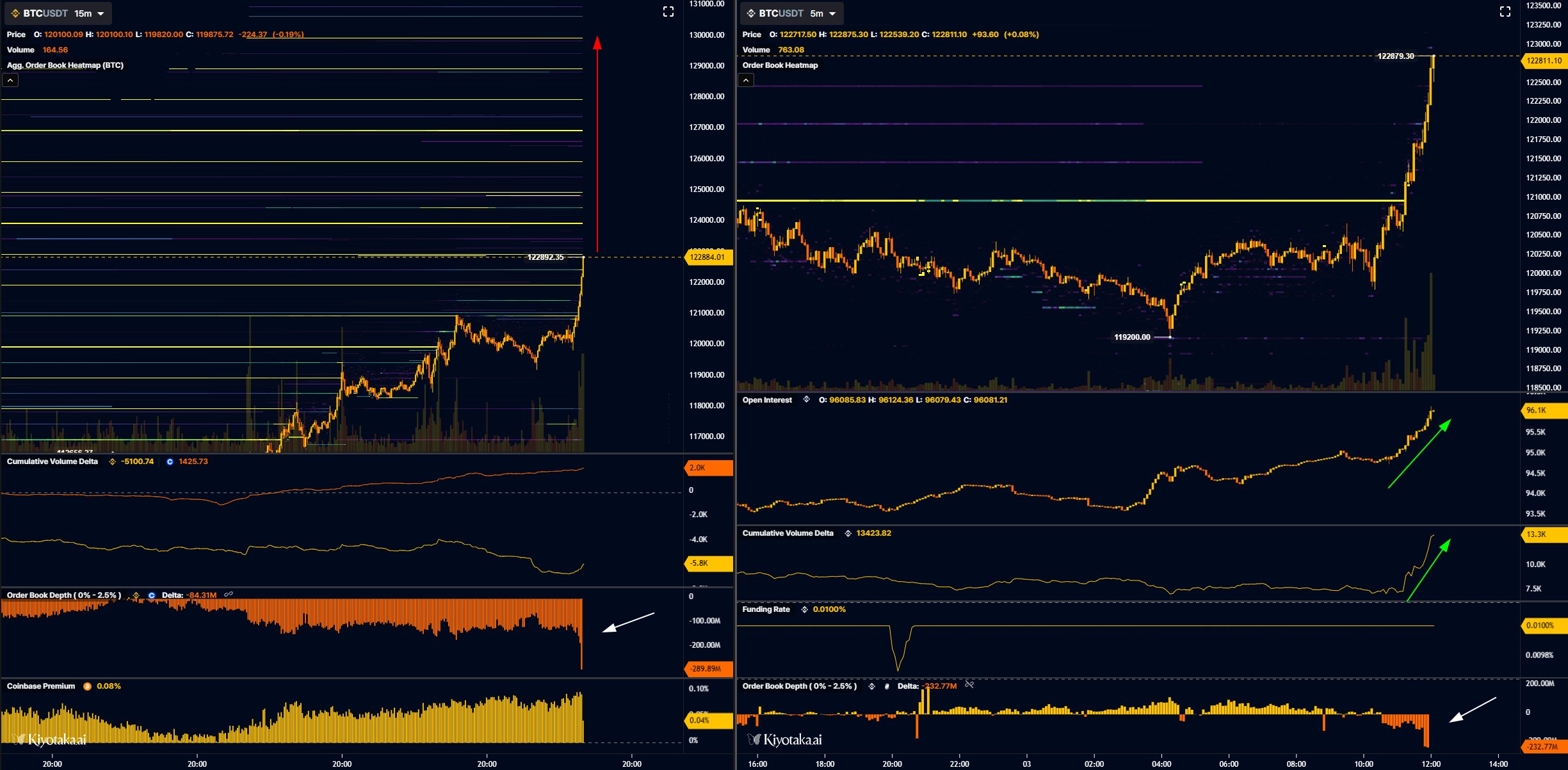Toggle the scale link icon next to Delta -84.31M
This screenshot has width=1568, height=770.
pyautogui.click(x=228, y=594)
